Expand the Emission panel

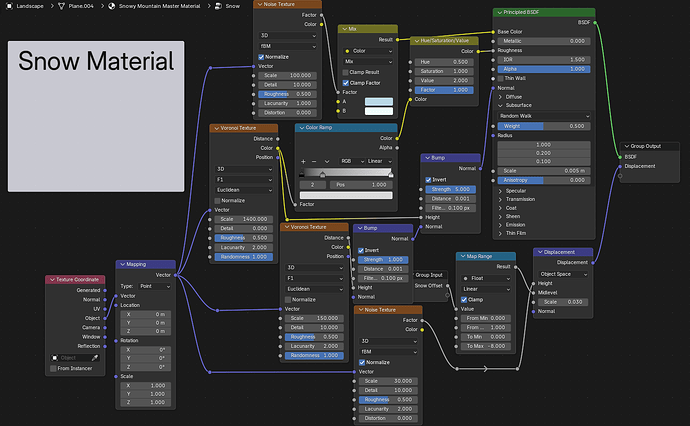tap(500, 225)
